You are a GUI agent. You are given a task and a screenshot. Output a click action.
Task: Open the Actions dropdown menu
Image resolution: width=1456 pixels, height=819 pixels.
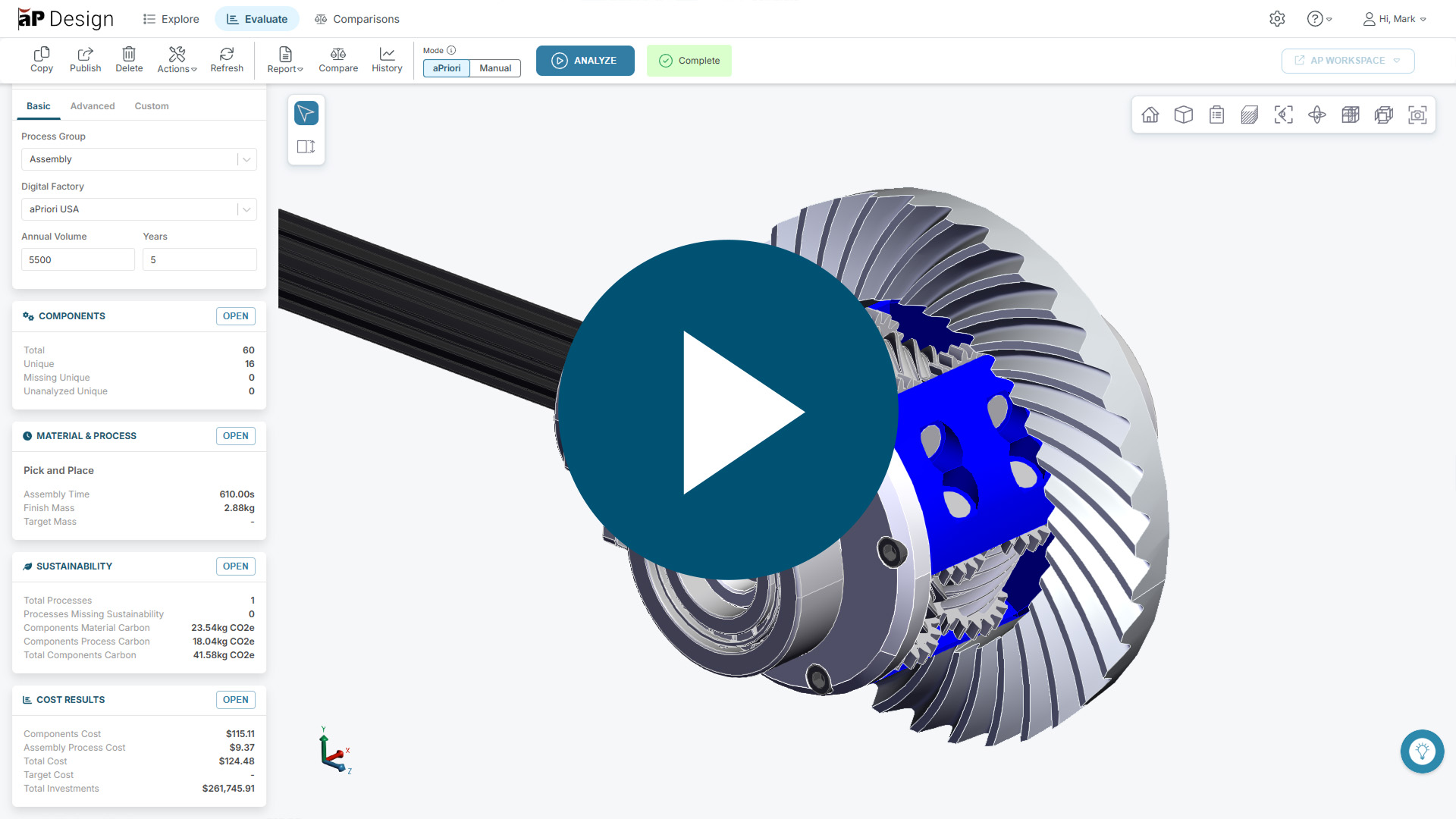177,59
